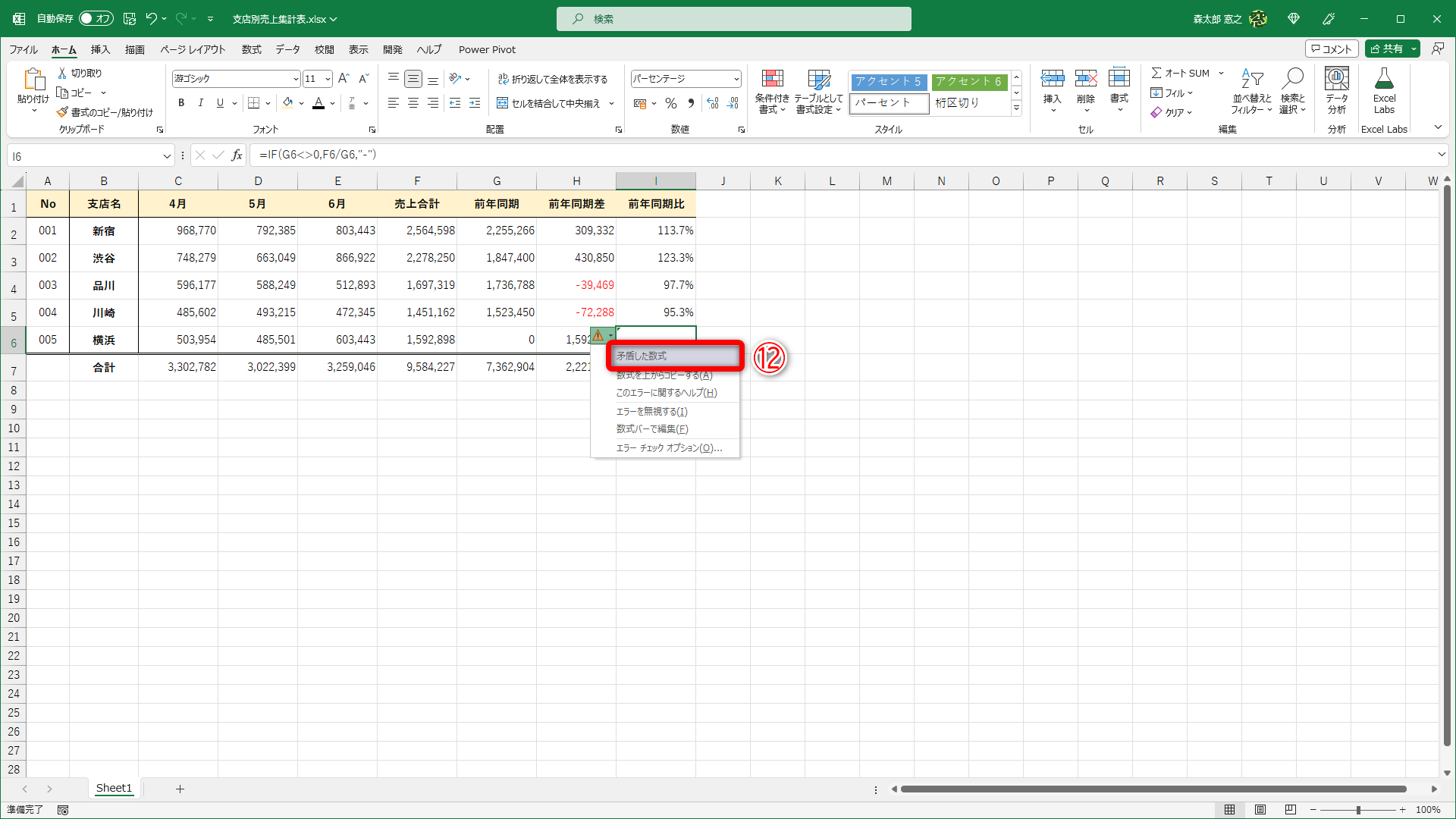Switch to Page Layout view in status bar
The height and width of the screenshot is (819, 1456).
(1260, 810)
